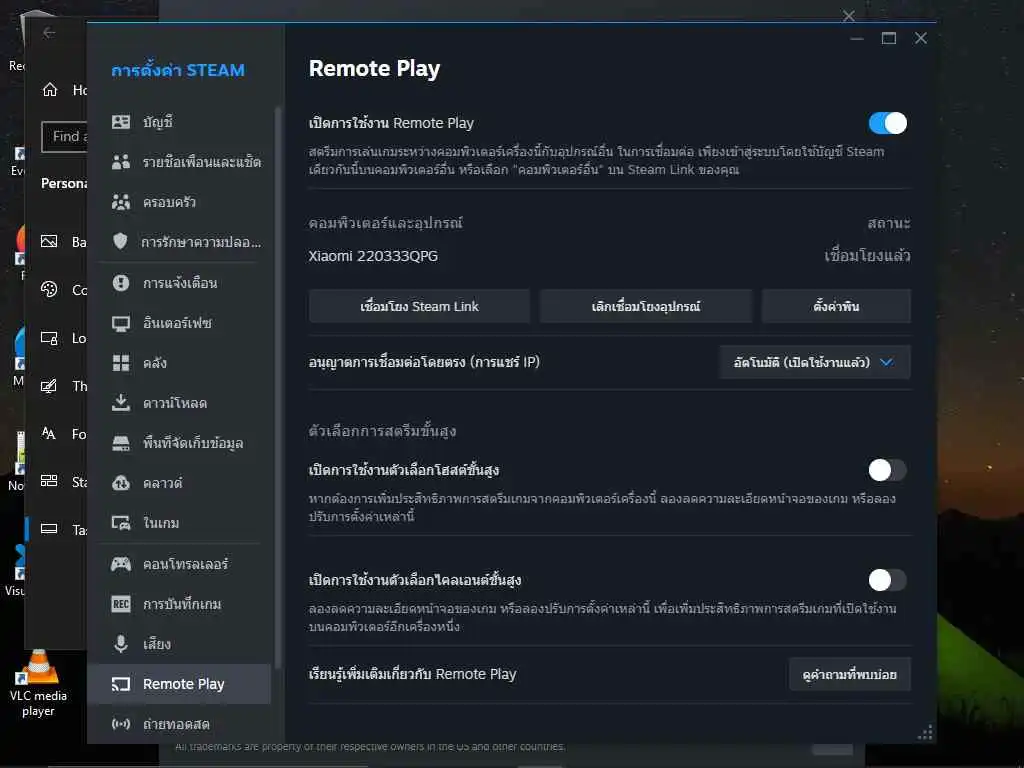Go to In-Game (ในเกม) settings page
The width and height of the screenshot is (1024, 768).
(x=180, y=523)
